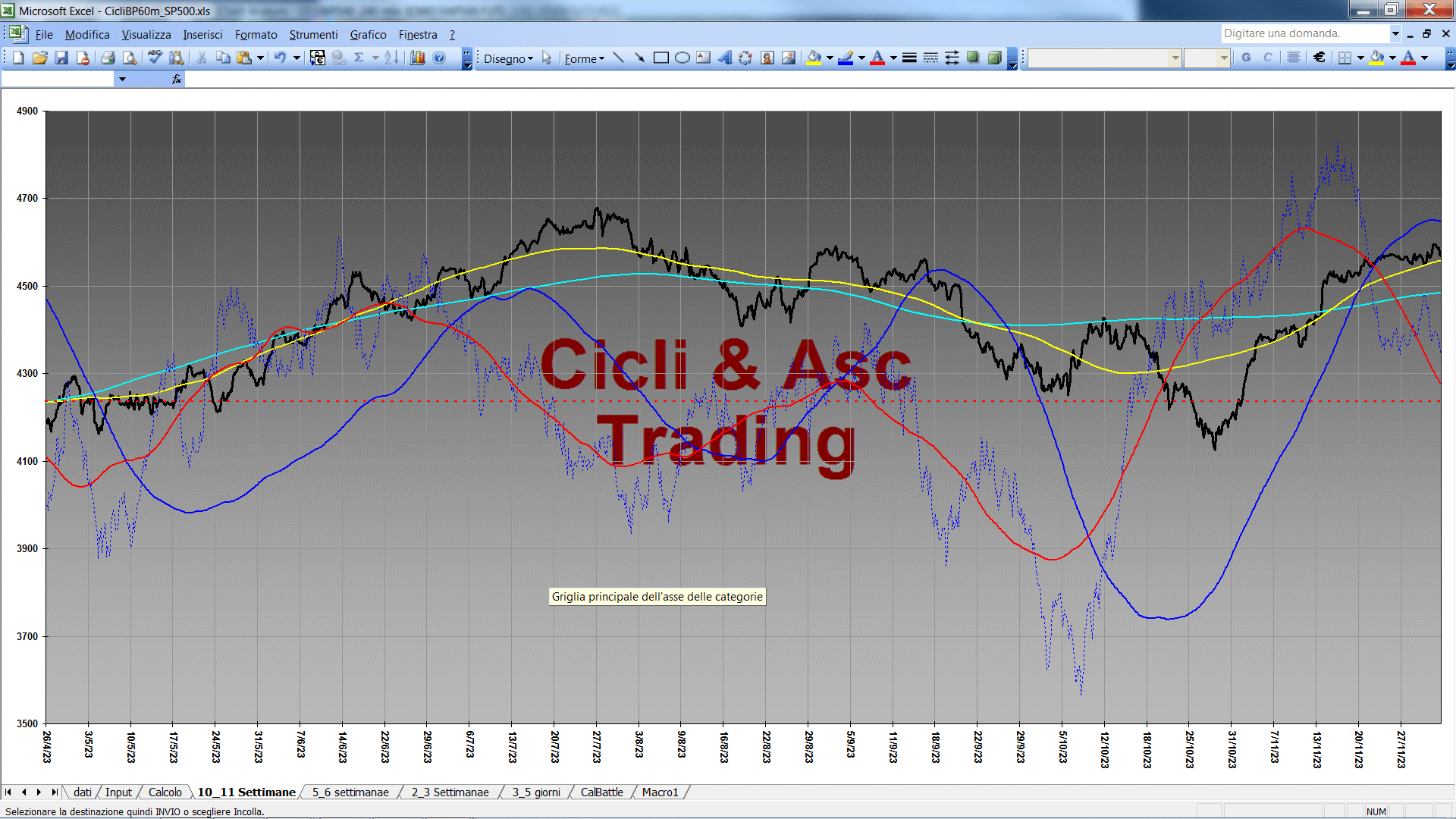Image resolution: width=1456 pixels, height=819 pixels.
Task: Open the Visualizza menu
Action: coord(146,35)
